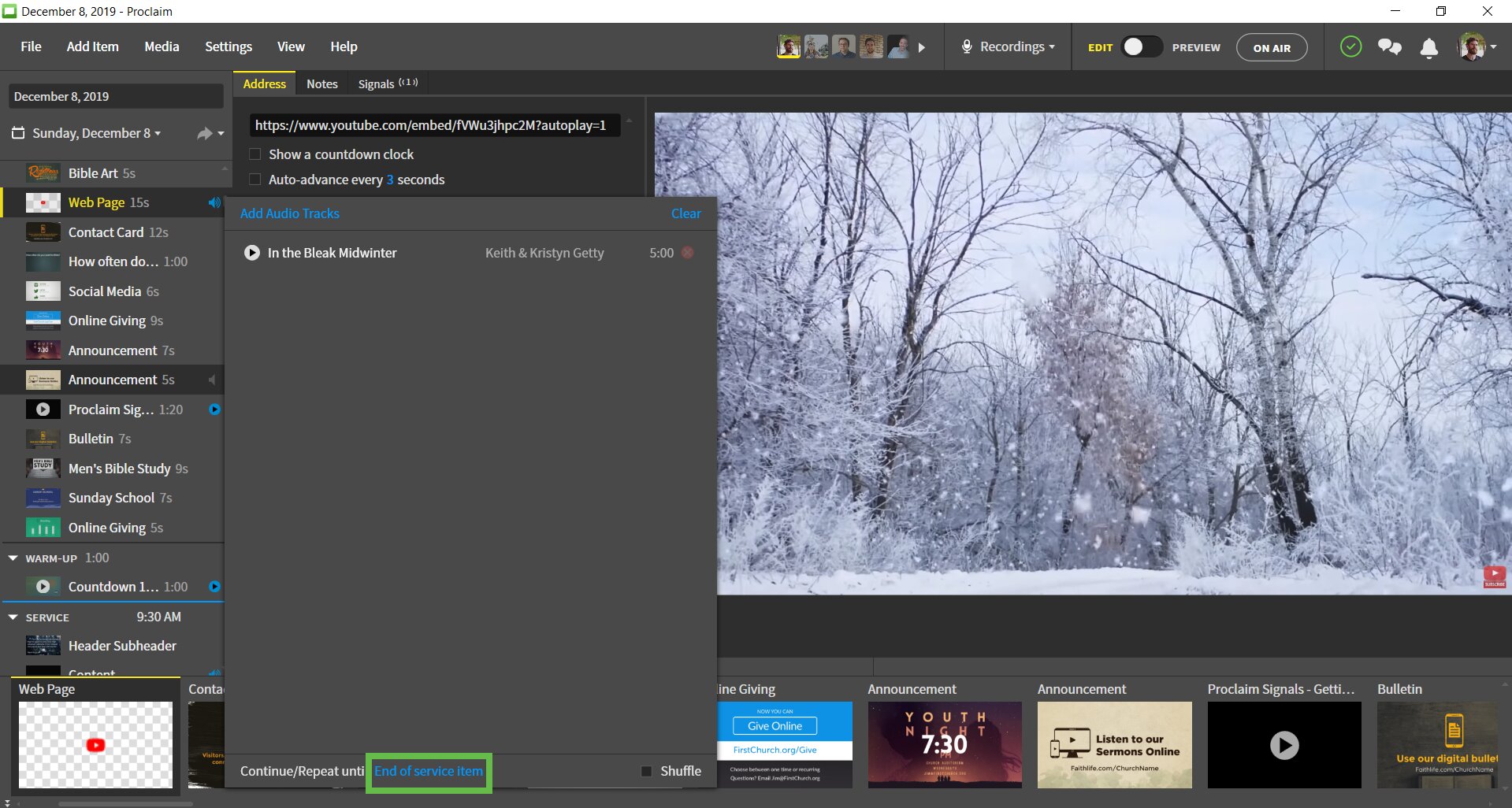This screenshot has height=808, width=1512.
Task: Select the Announcement 7s item
Action: [113, 350]
